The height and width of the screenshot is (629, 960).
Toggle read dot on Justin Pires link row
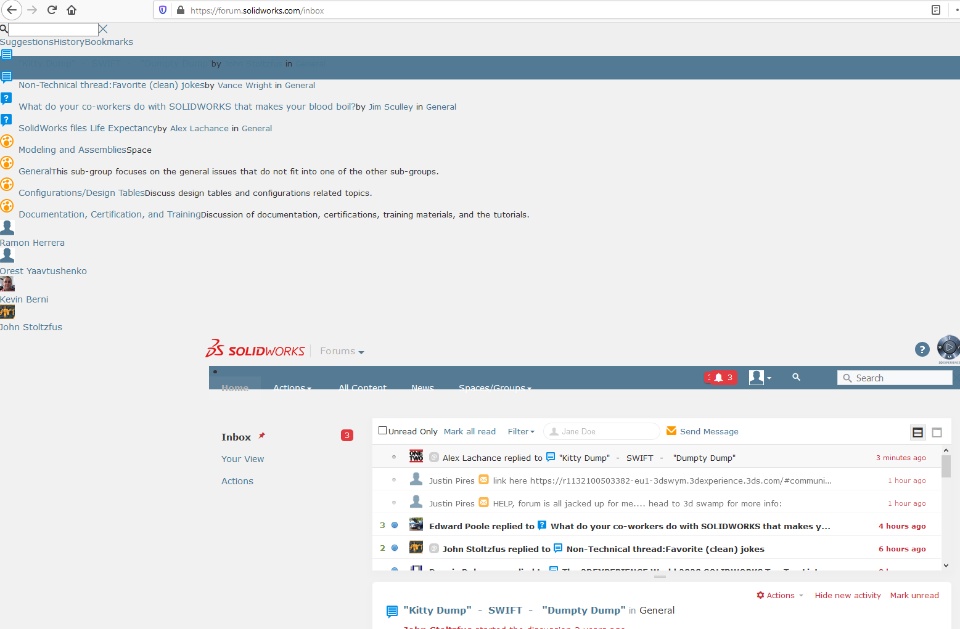394,480
